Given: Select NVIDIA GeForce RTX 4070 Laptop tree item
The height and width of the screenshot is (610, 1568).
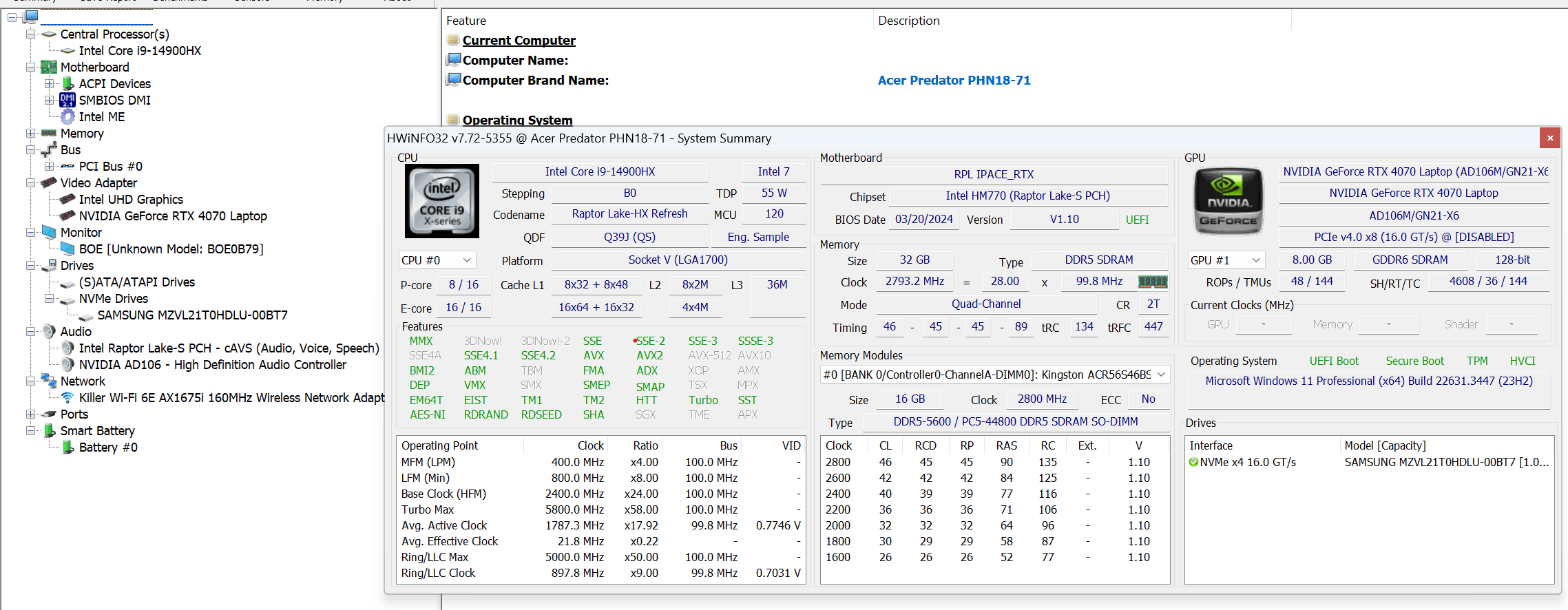Looking at the screenshot, I should pos(173,216).
